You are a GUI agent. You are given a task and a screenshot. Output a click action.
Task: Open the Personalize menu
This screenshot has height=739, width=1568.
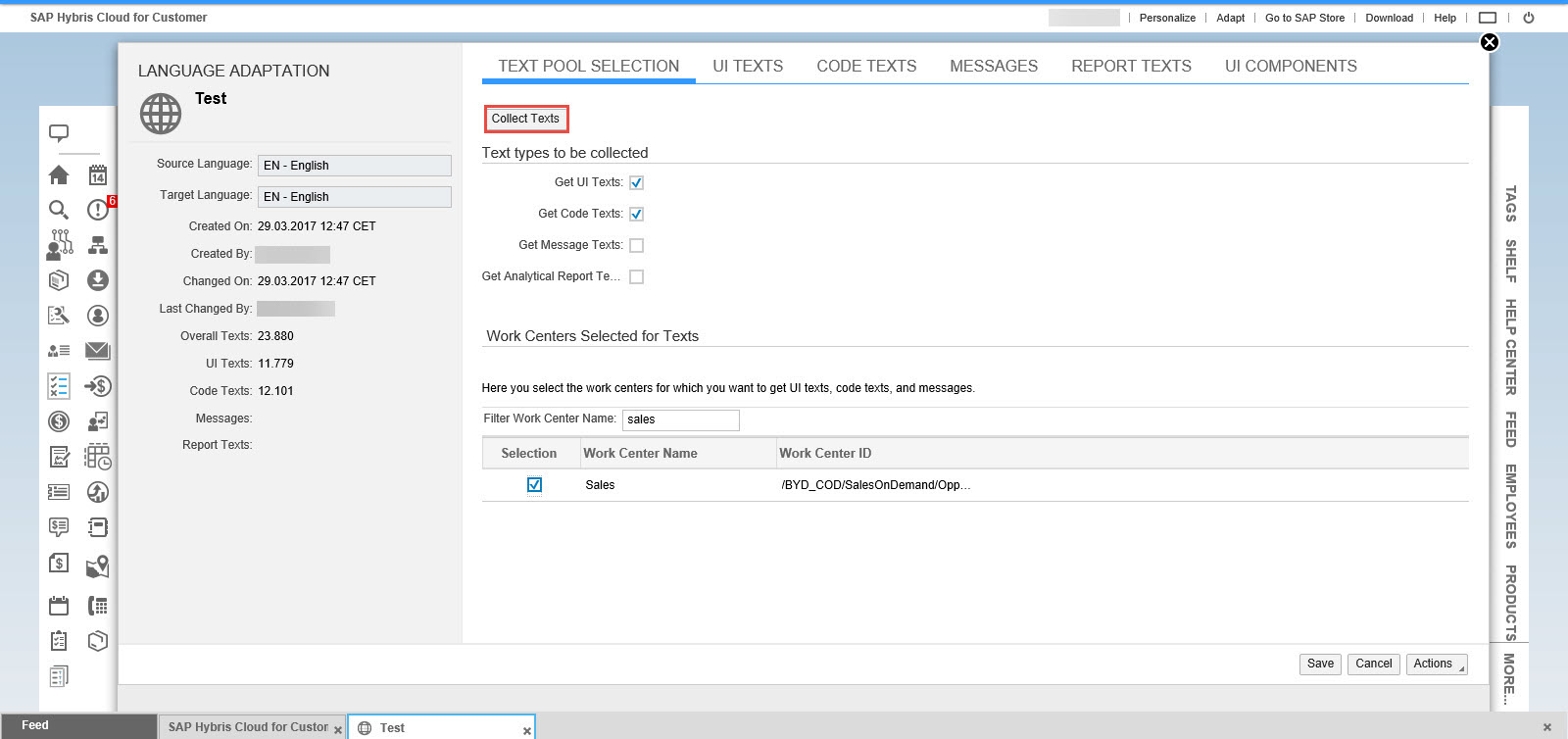pos(1167,18)
